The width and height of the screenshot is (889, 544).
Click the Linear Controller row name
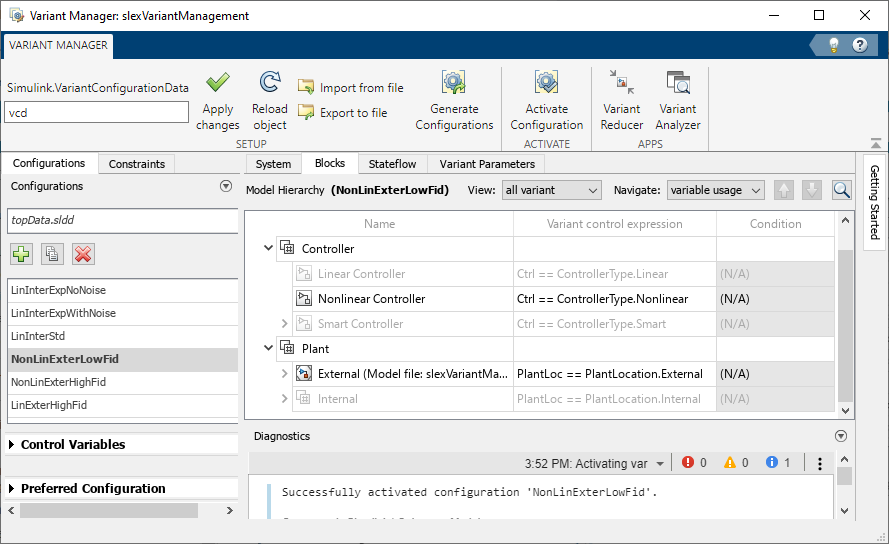pyautogui.click(x=361, y=273)
